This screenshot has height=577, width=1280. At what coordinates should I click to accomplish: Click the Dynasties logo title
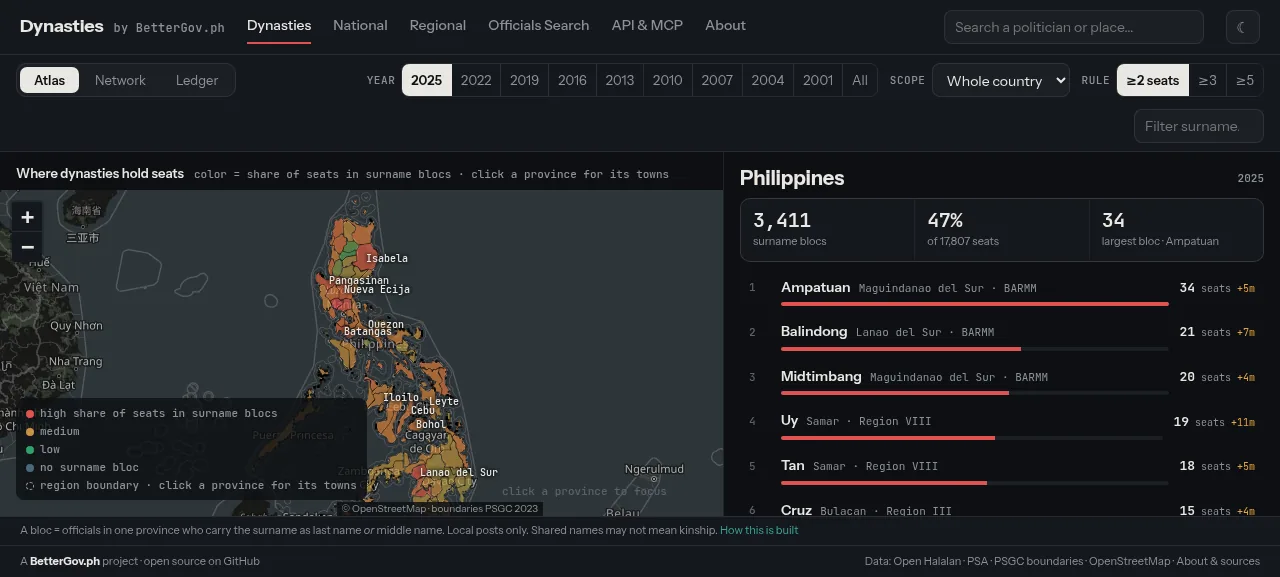61,26
